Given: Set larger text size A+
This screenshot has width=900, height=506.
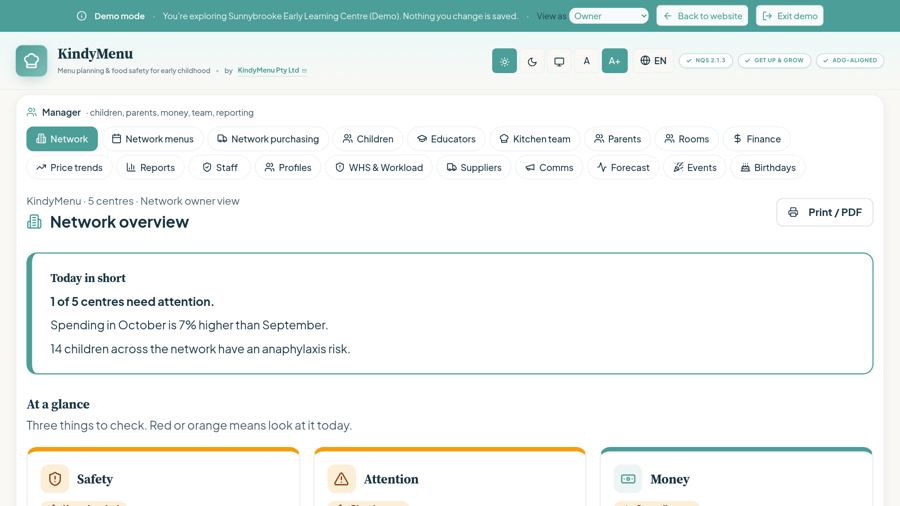Looking at the screenshot, I should pyautogui.click(x=614, y=61).
